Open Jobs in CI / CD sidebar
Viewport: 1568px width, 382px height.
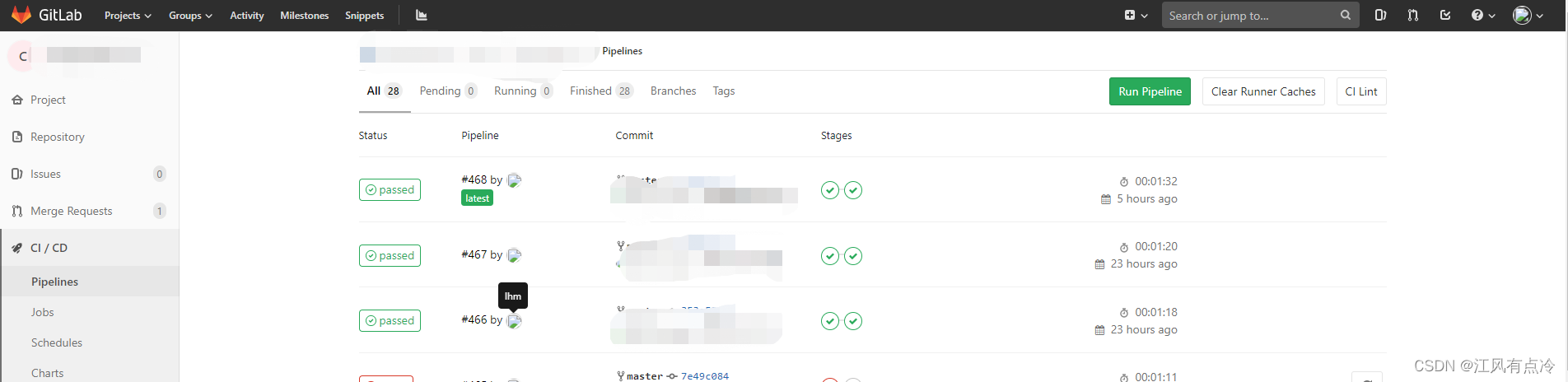43,312
